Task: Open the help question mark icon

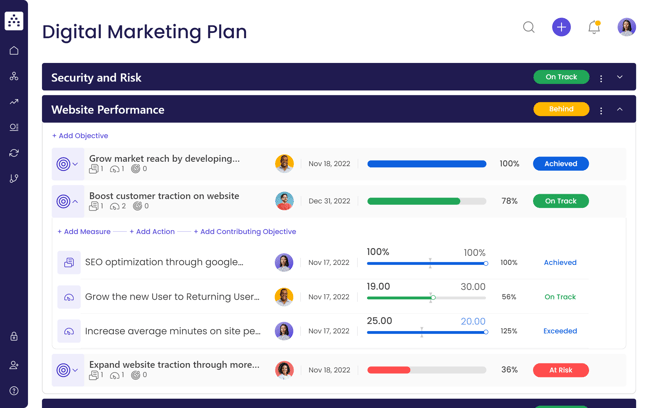Action: [14, 391]
